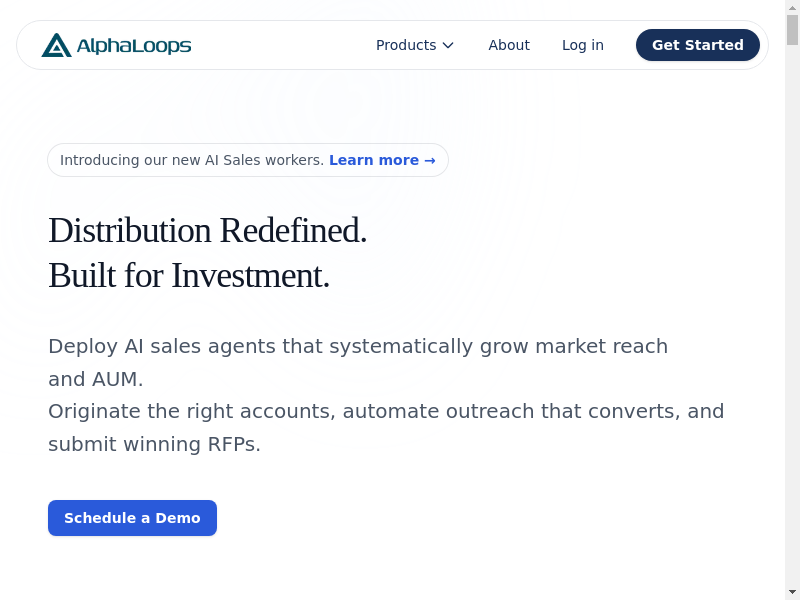Screen dimensions: 800x600
Task: Click the Schedule a Demo button
Action: pyautogui.click(x=132, y=518)
